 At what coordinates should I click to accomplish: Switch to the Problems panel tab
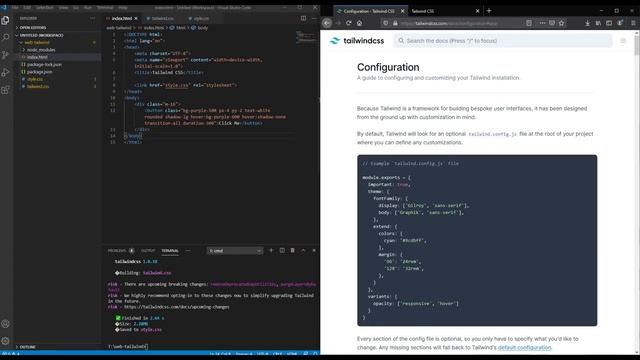[x=120, y=251]
